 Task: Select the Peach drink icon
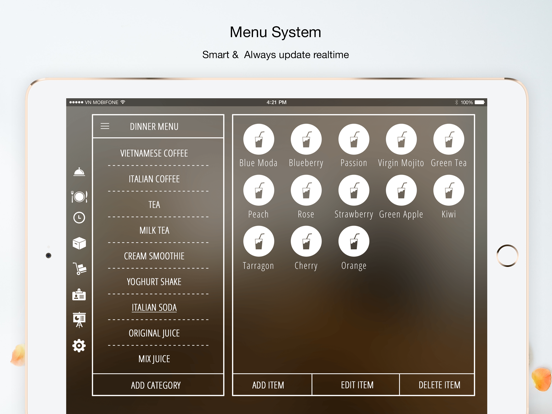[259, 190]
